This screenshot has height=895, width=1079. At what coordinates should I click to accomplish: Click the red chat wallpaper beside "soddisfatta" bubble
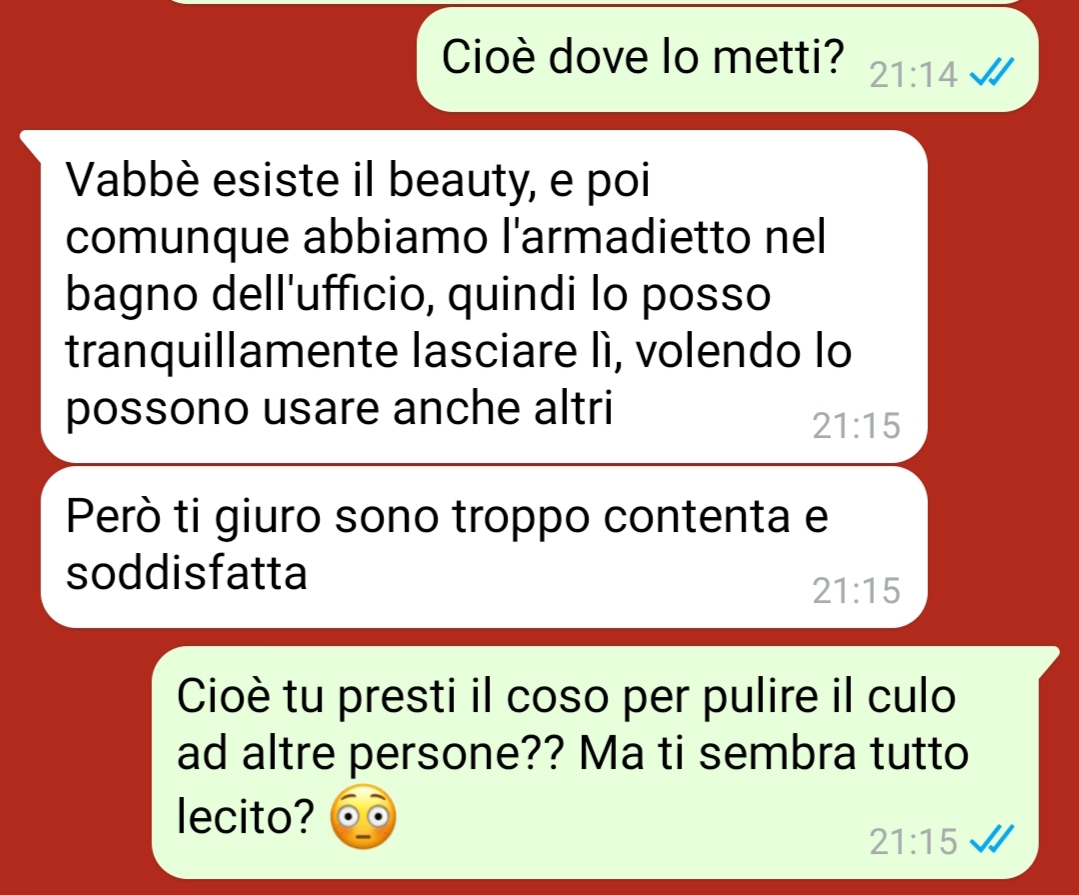(x=1001, y=547)
